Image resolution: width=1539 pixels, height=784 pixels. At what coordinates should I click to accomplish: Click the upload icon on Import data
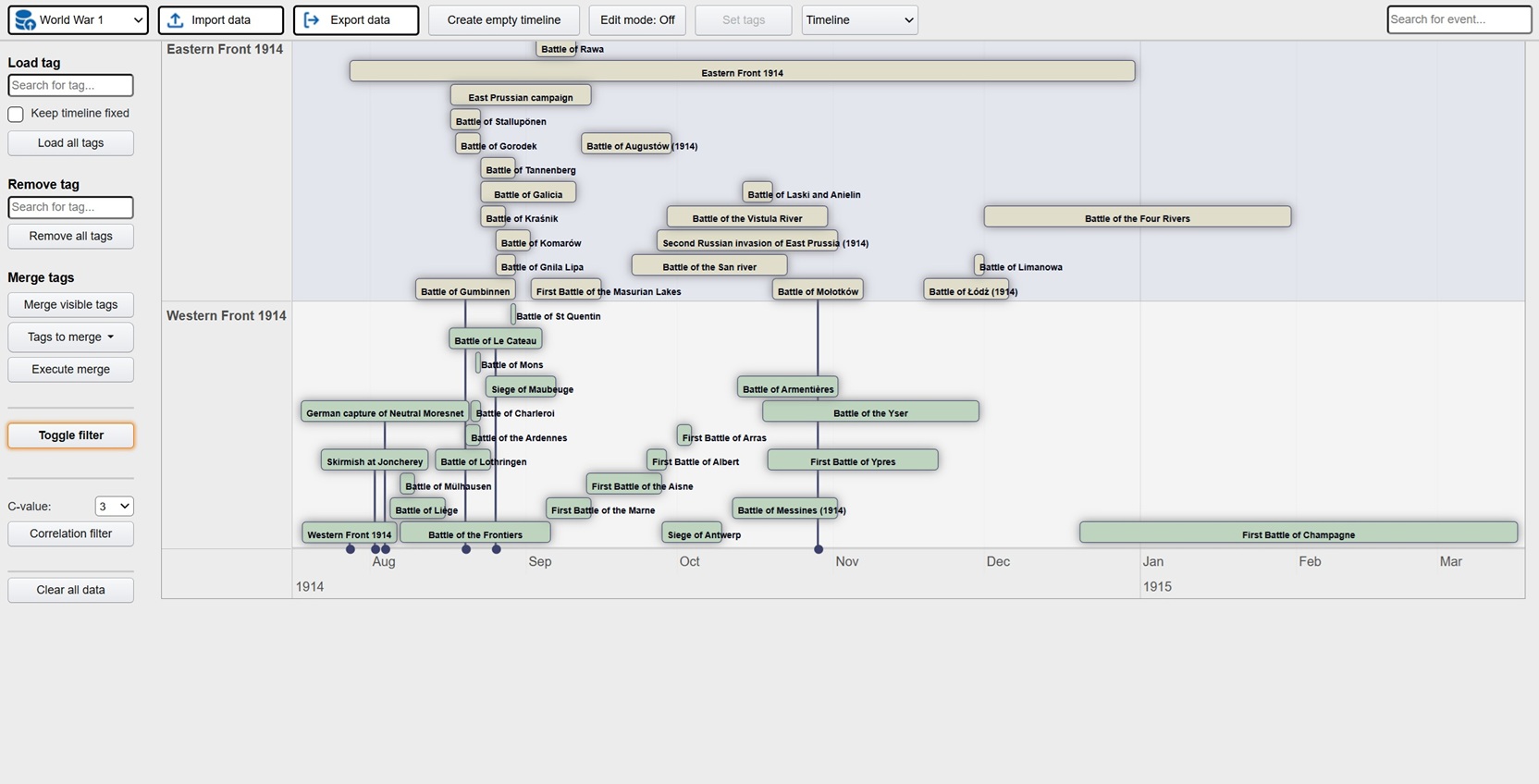coord(175,19)
